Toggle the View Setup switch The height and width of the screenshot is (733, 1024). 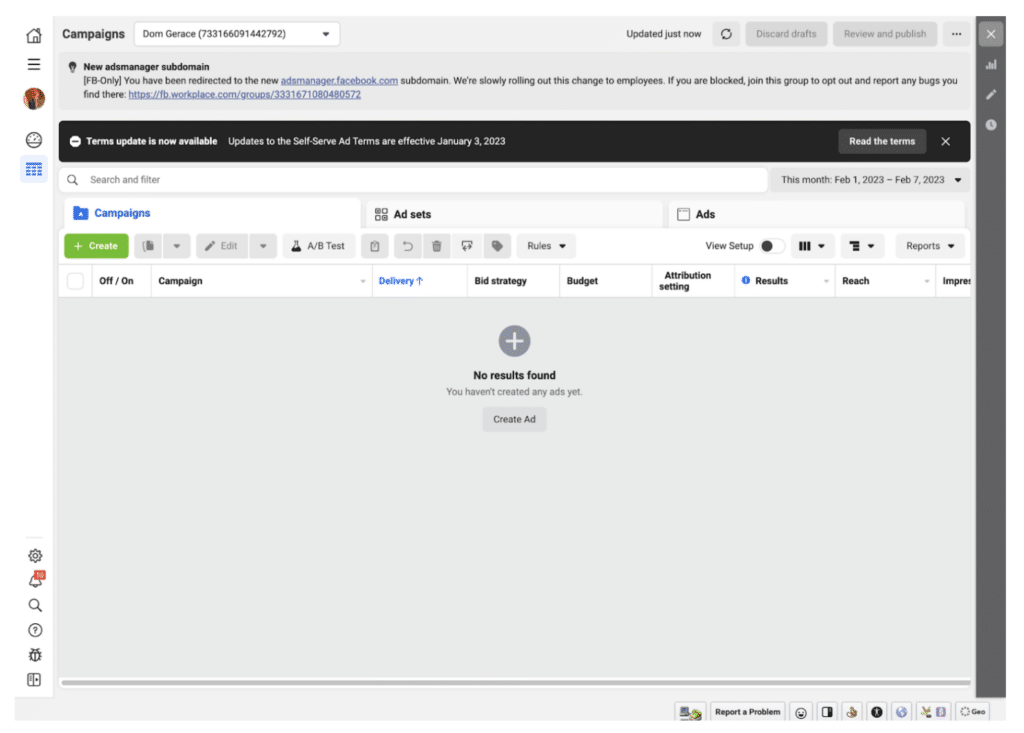[773, 246]
